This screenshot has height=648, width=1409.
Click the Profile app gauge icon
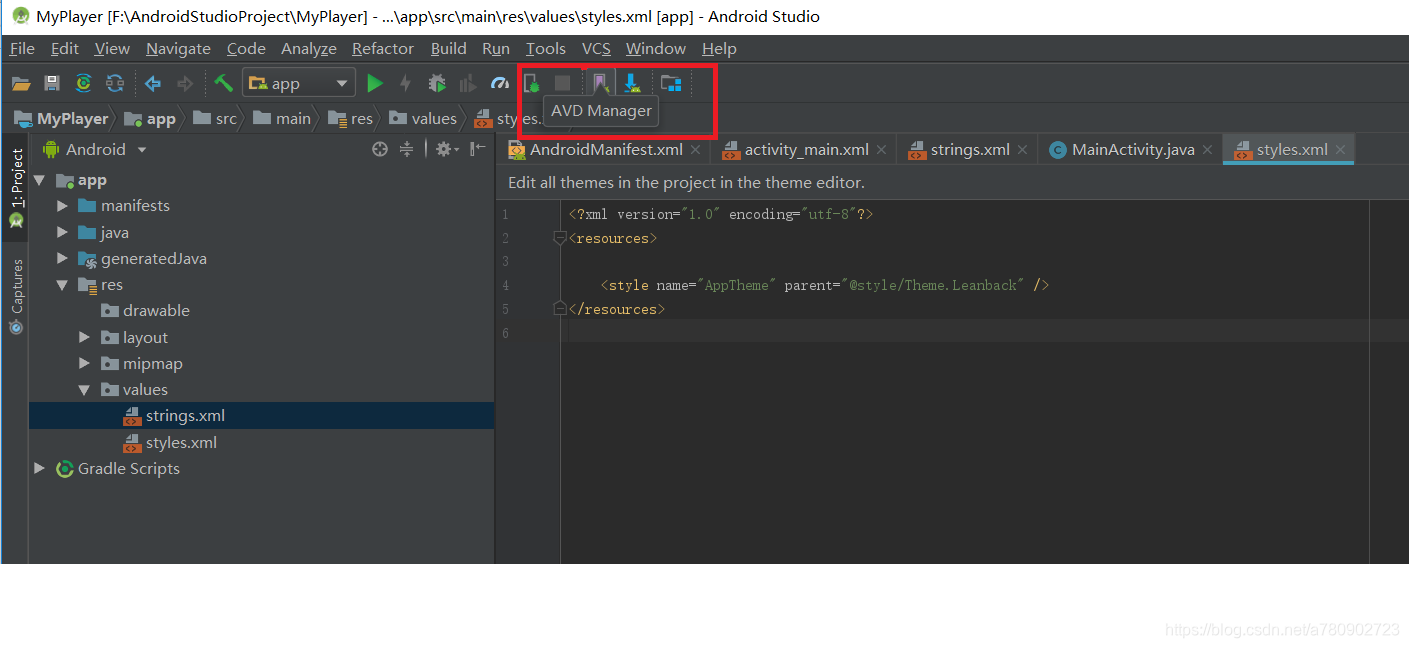500,84
